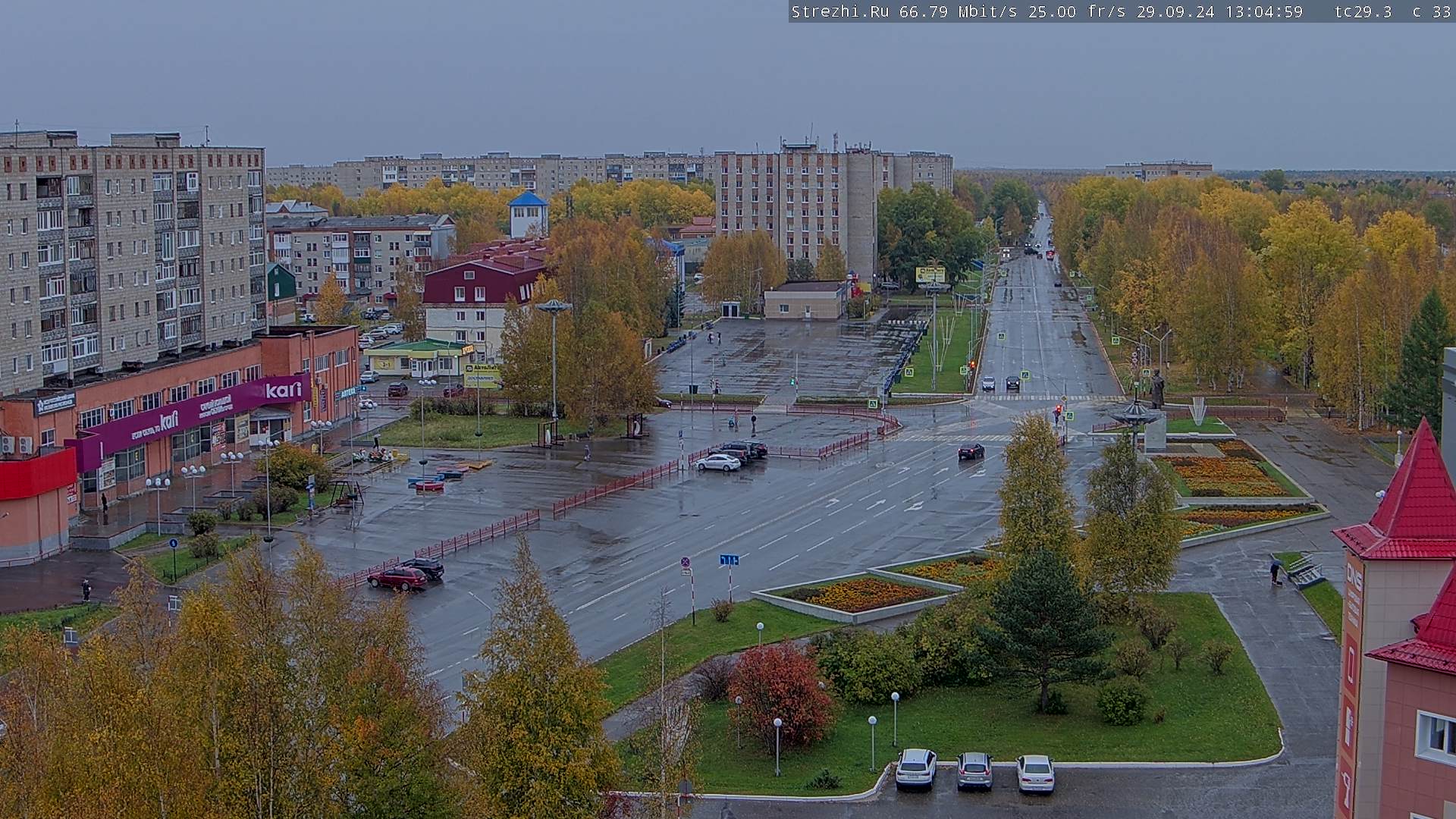Click the Strezhi.Ru overlay text
Image resolution: width=1456 pixels, height=819 pixels.
841,11
